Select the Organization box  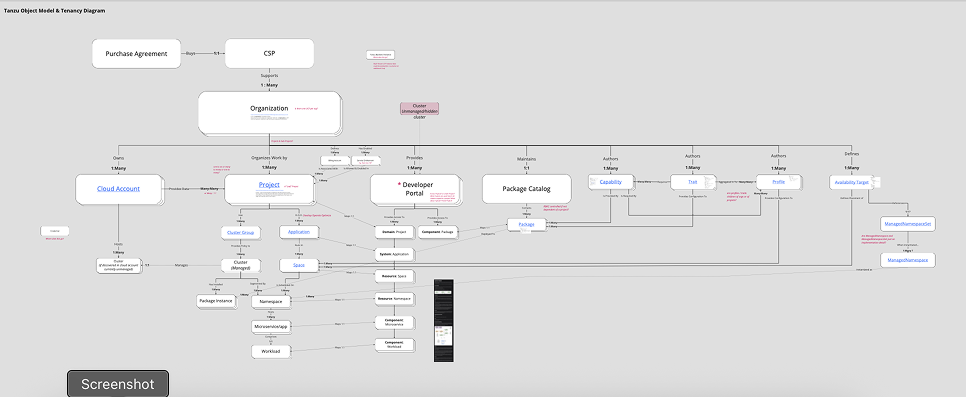click(269, 113)
